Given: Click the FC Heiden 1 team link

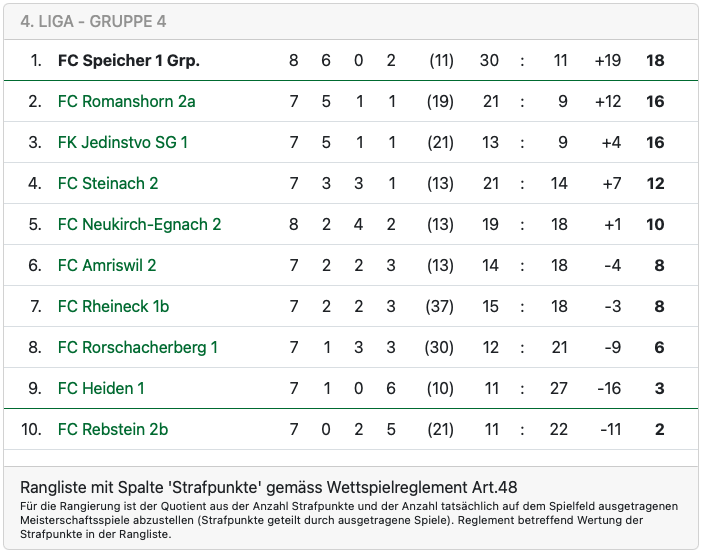Looking at the screenshot, I should tap(101, 388).
